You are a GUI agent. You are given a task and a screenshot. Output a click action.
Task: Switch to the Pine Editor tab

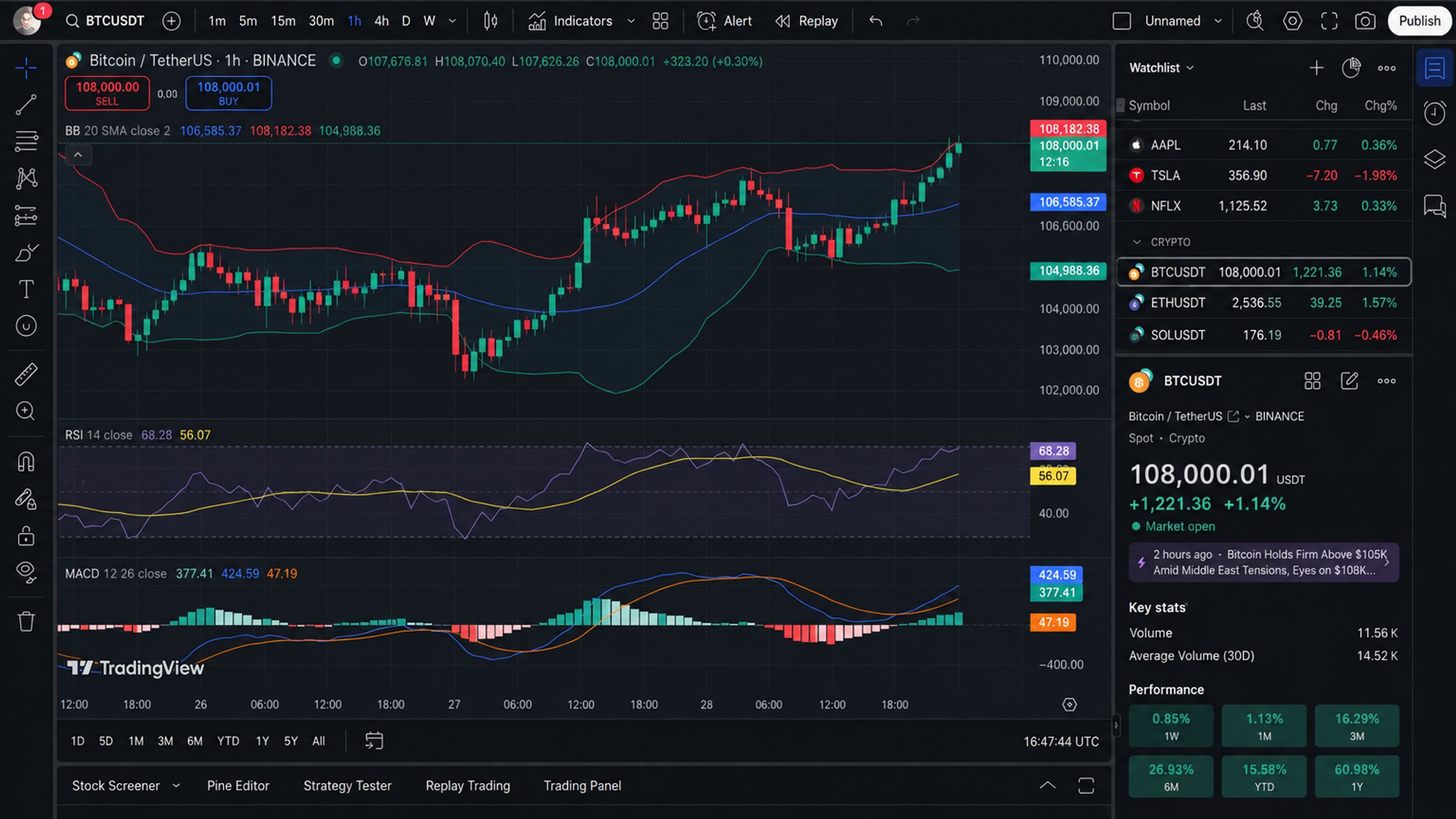(238, 785)
